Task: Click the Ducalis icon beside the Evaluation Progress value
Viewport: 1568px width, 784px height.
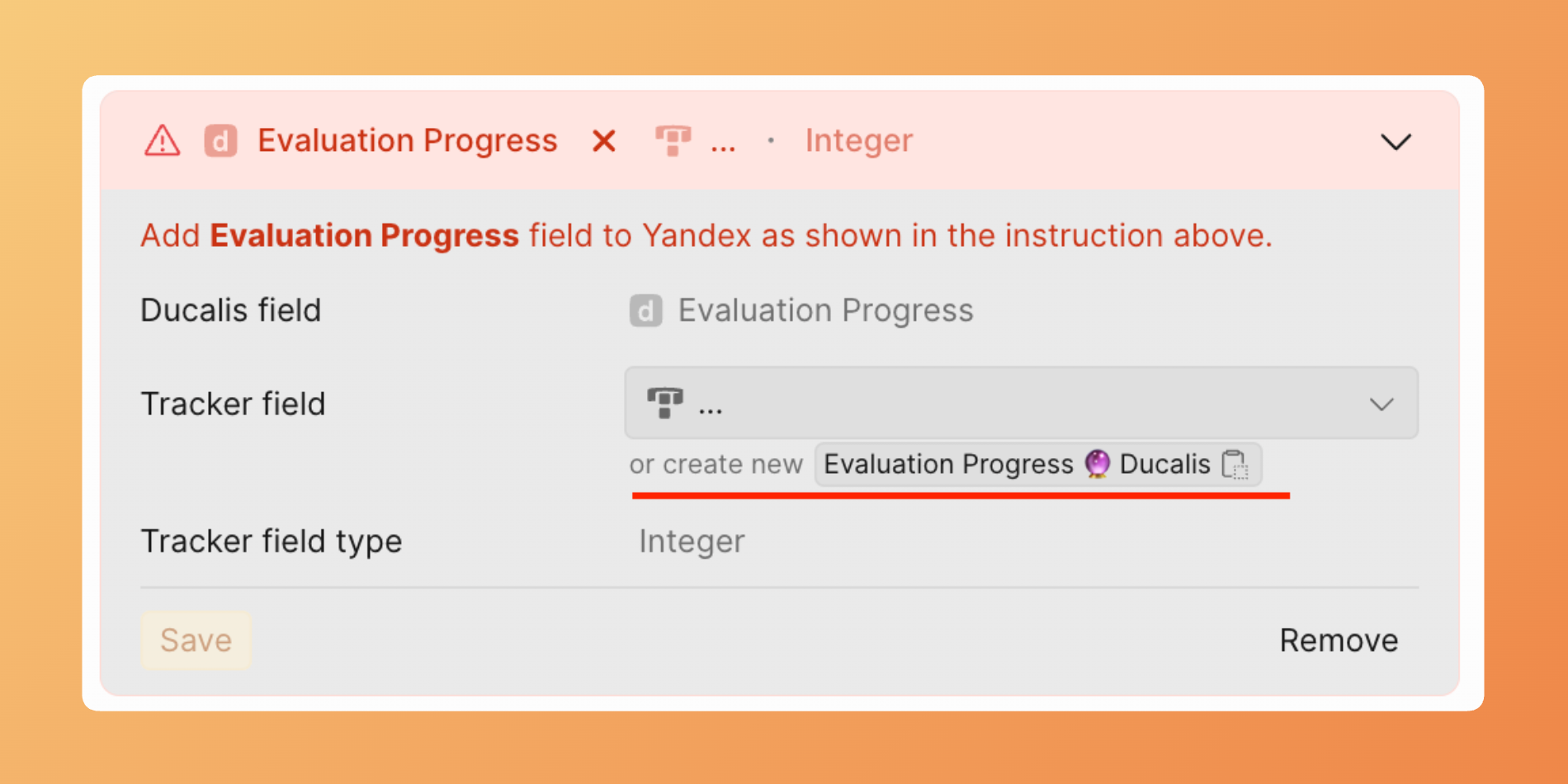Action: click(645, 311)
